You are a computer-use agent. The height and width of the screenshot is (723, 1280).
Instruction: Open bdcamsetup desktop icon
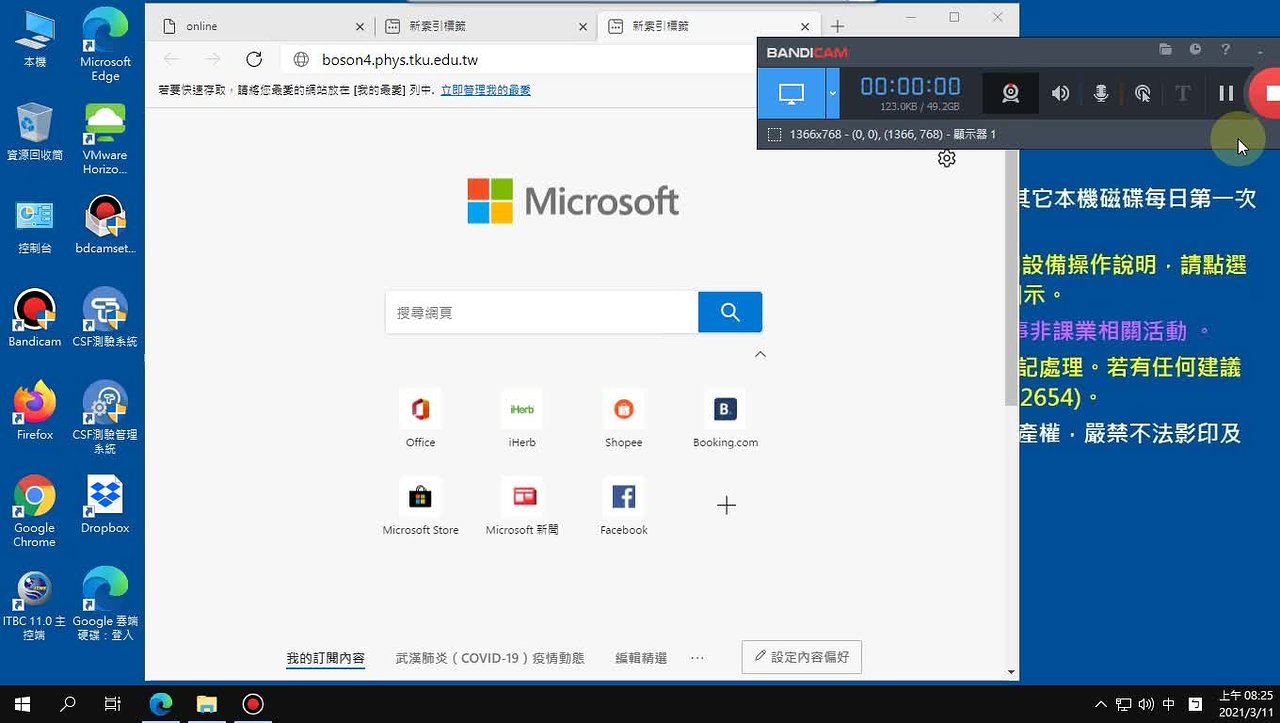tap(105, 226)
